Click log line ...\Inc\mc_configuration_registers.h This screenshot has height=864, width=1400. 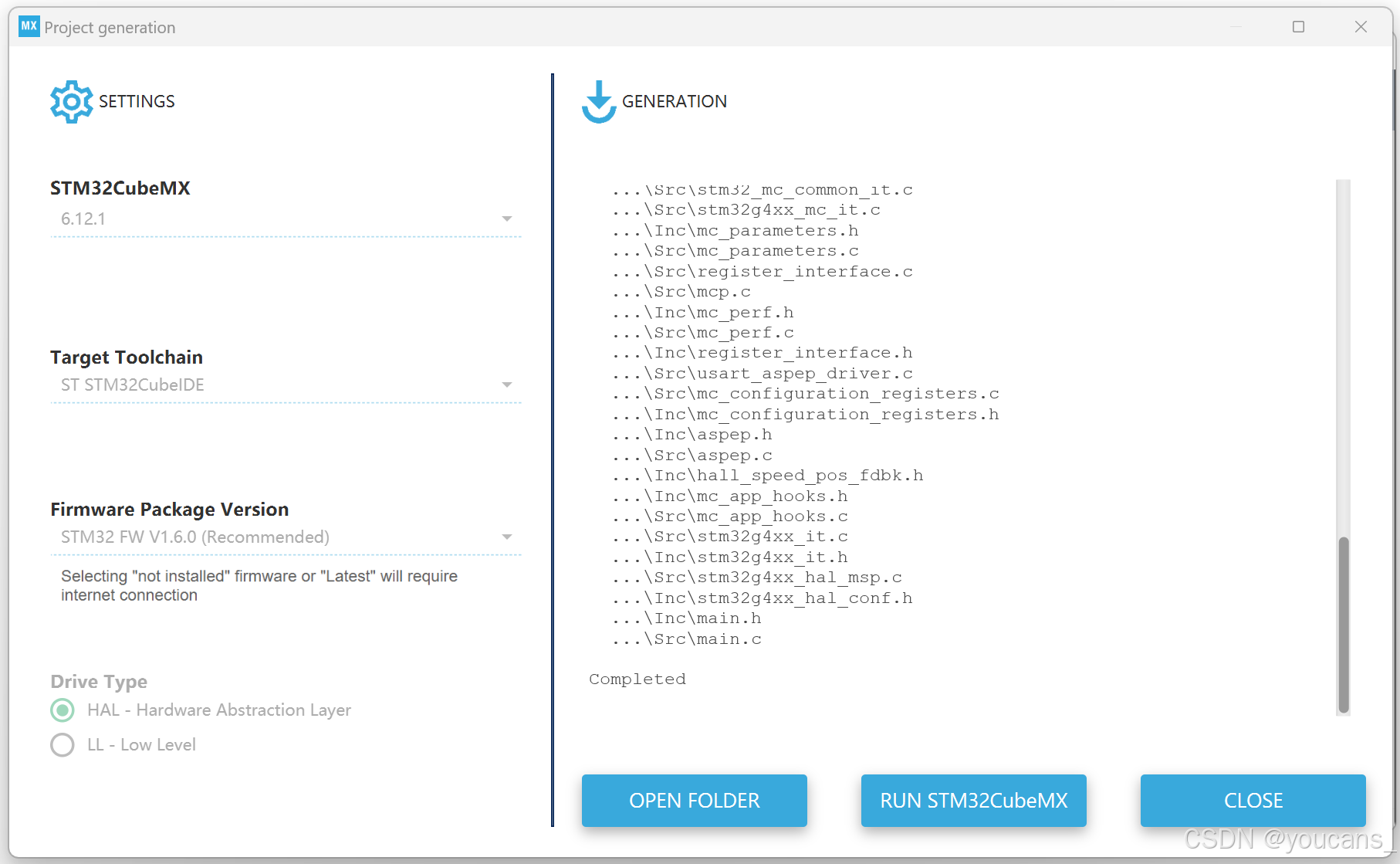click(806, 415)
